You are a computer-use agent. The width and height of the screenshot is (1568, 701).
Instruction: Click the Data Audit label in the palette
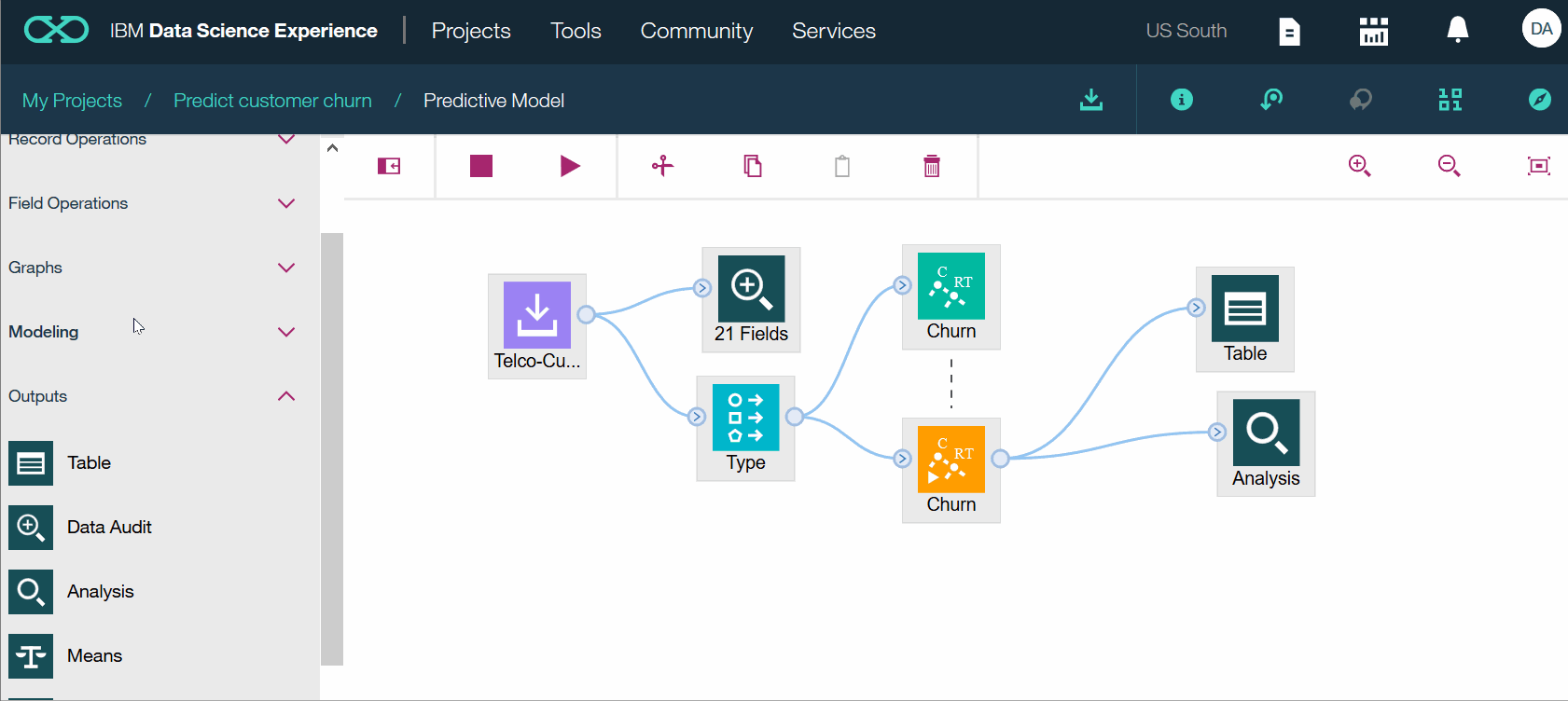109,527
